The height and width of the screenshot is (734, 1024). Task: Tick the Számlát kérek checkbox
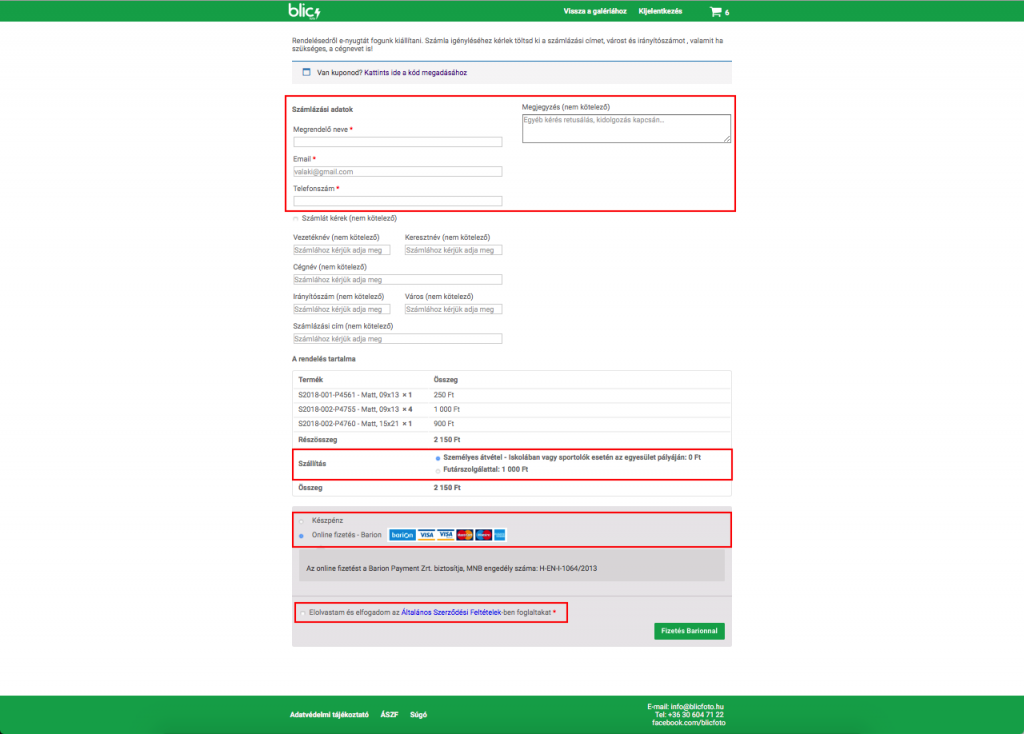pyautogui.click(x=296, y=218)
